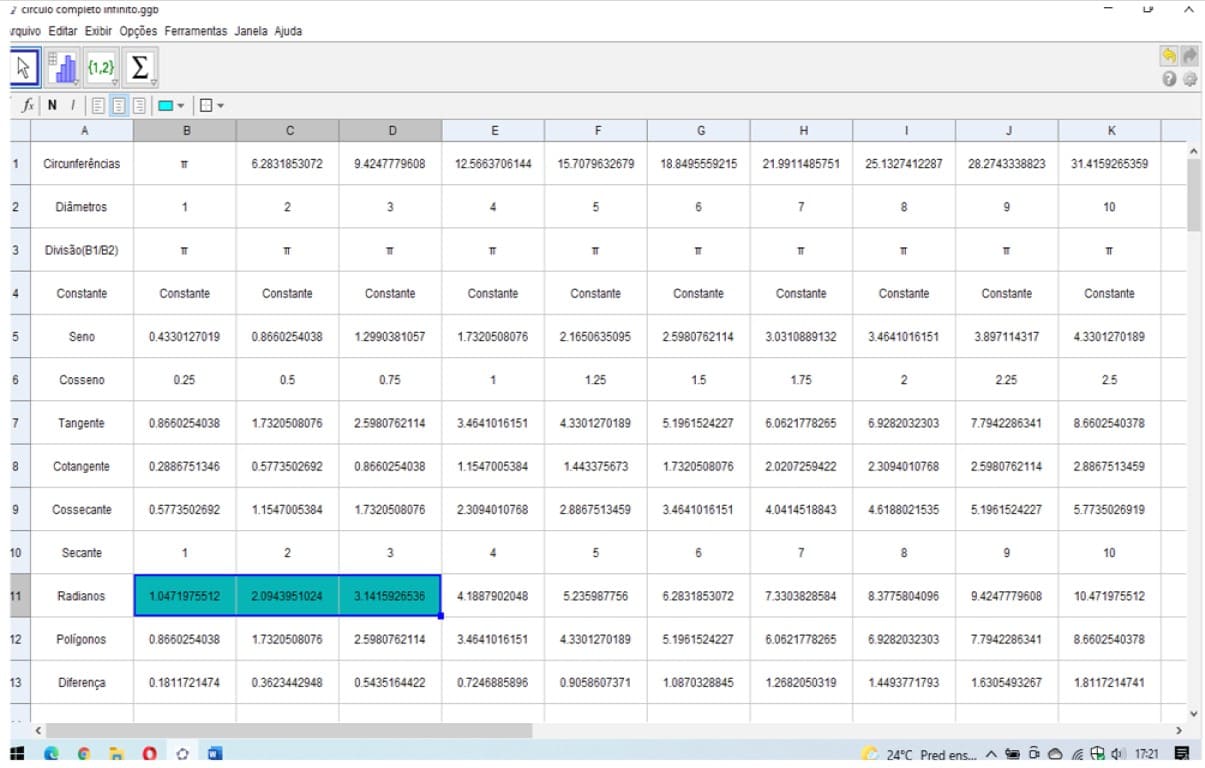The height and width of the screenshot is (768, 1205).
Task: Select the Create List tool
Action: pyautogui.click(x=100, y=67)
